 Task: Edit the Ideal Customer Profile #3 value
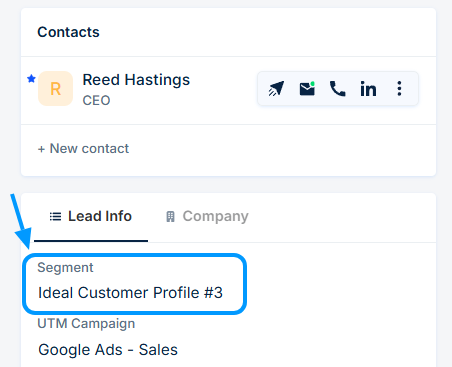[x=130, y=293]
